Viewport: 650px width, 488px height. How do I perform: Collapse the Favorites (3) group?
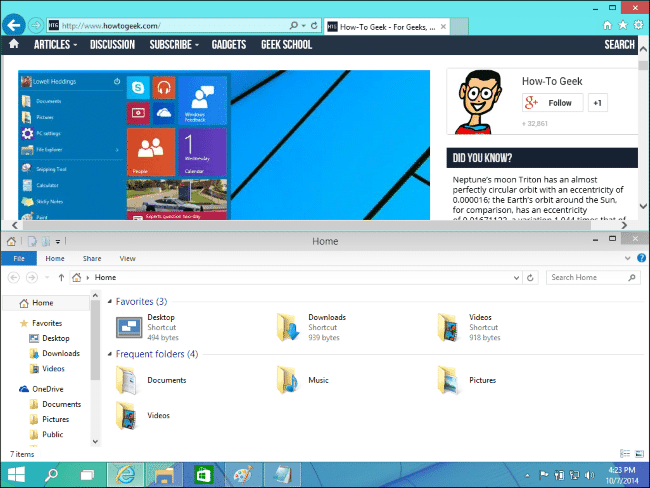pos(110,301)
